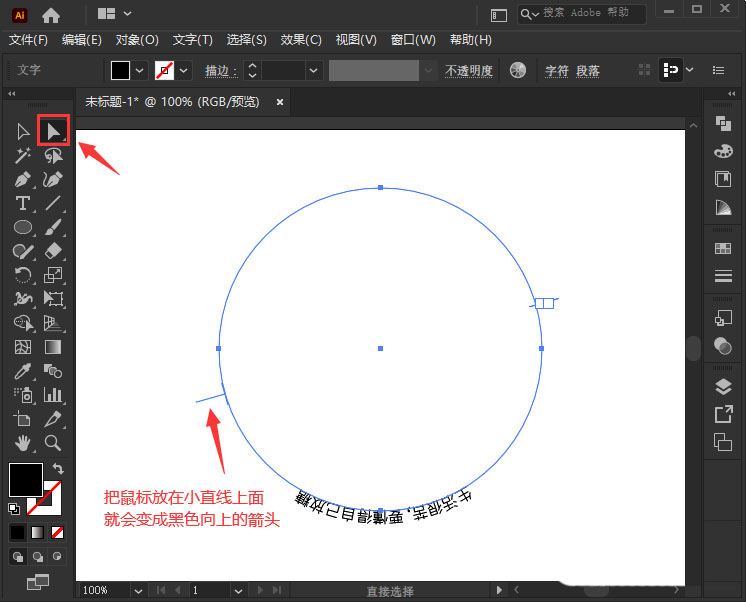This screenshot has height=602, width=746.
Task: Open the Layers panel icon
Action: [723, 387]
